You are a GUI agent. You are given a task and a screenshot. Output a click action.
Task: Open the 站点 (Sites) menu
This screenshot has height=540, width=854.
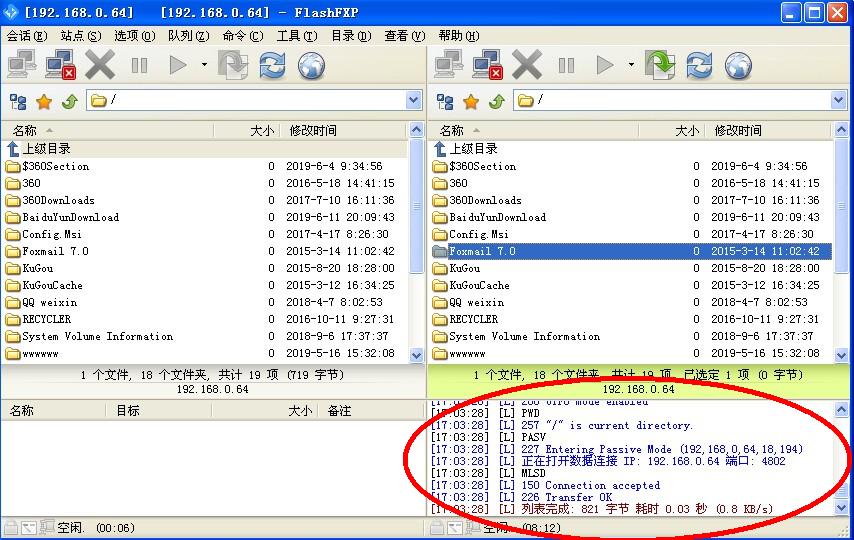(x=80, y=36)
